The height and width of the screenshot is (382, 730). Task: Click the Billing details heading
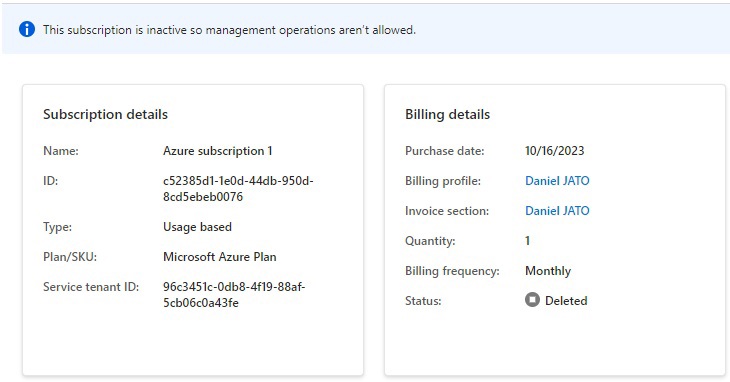[447, 114]
